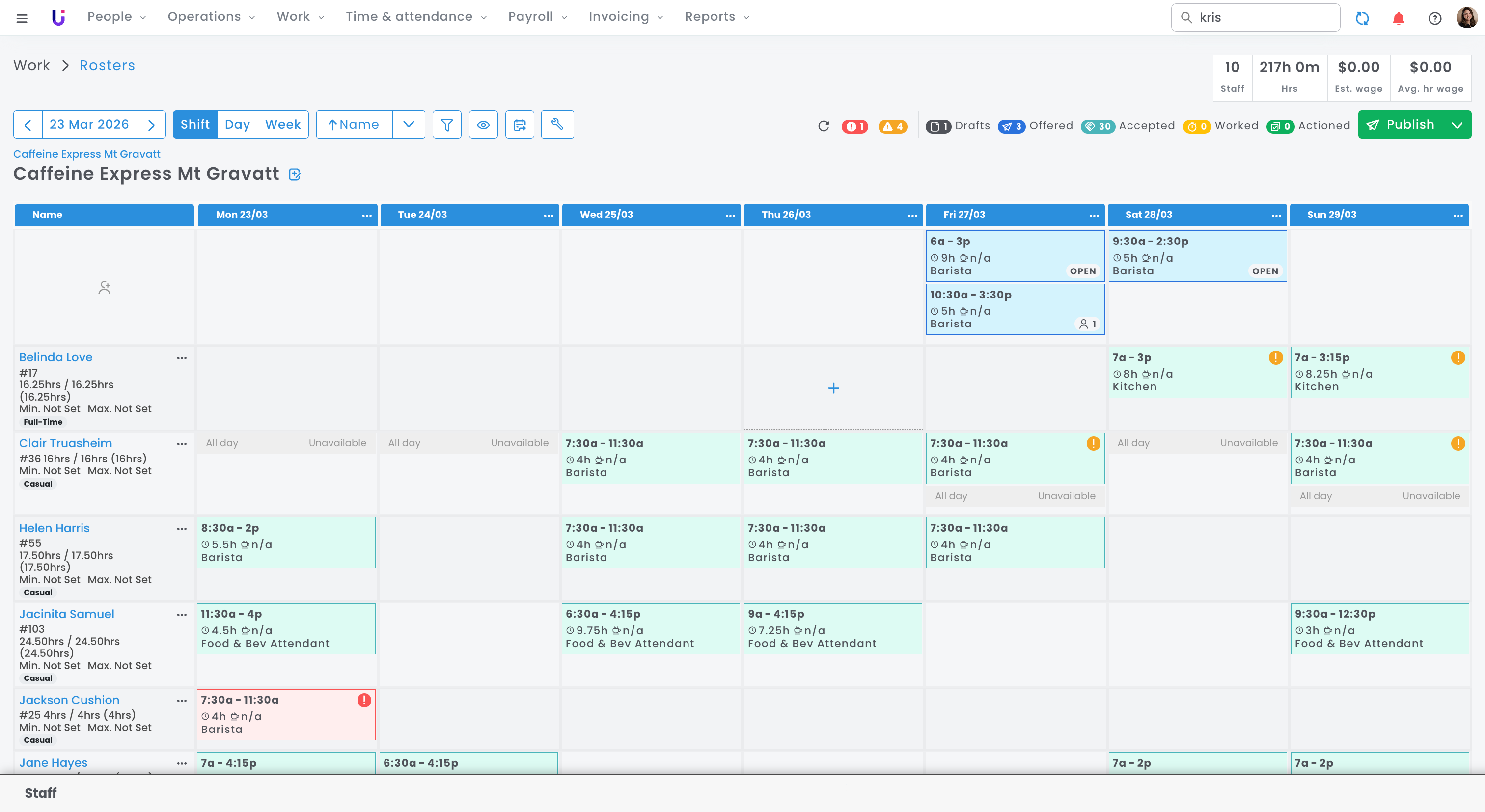Open the Payroll menu
This screenshot has width=1485, height=812.
click(537, 17)
